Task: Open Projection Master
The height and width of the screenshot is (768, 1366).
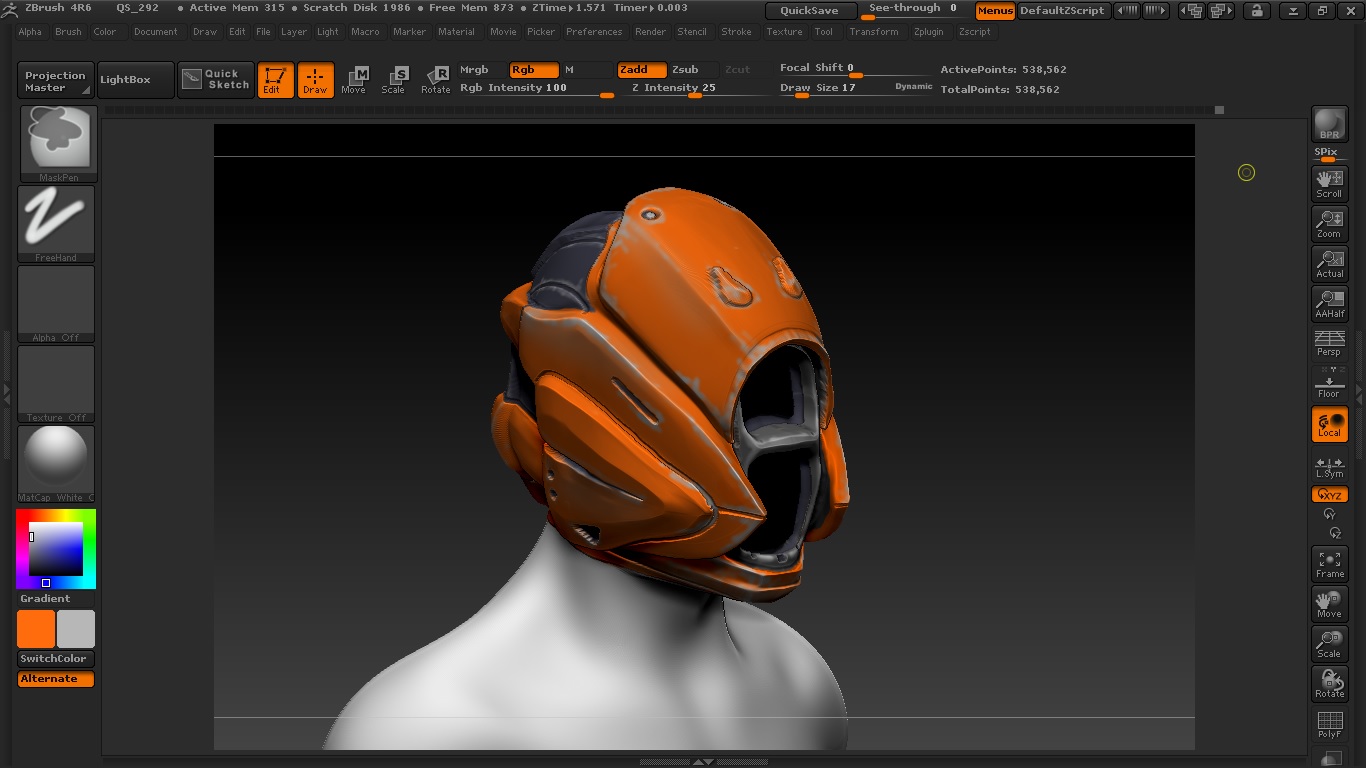Action: 56,81
